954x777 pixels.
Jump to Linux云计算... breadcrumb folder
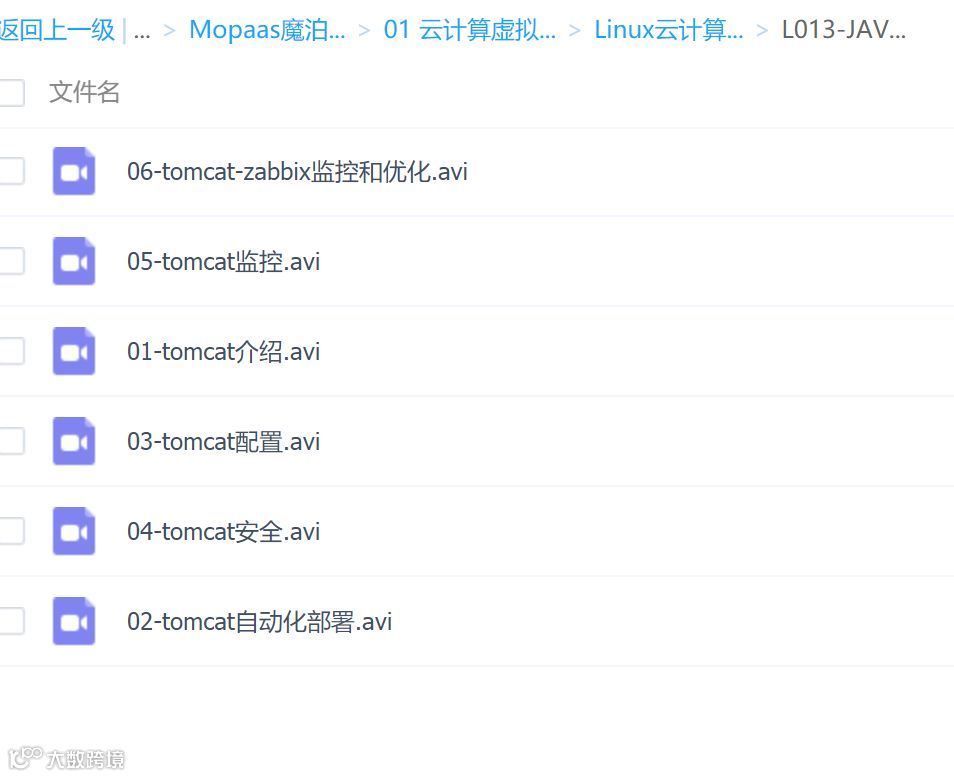tap(669, 30)
